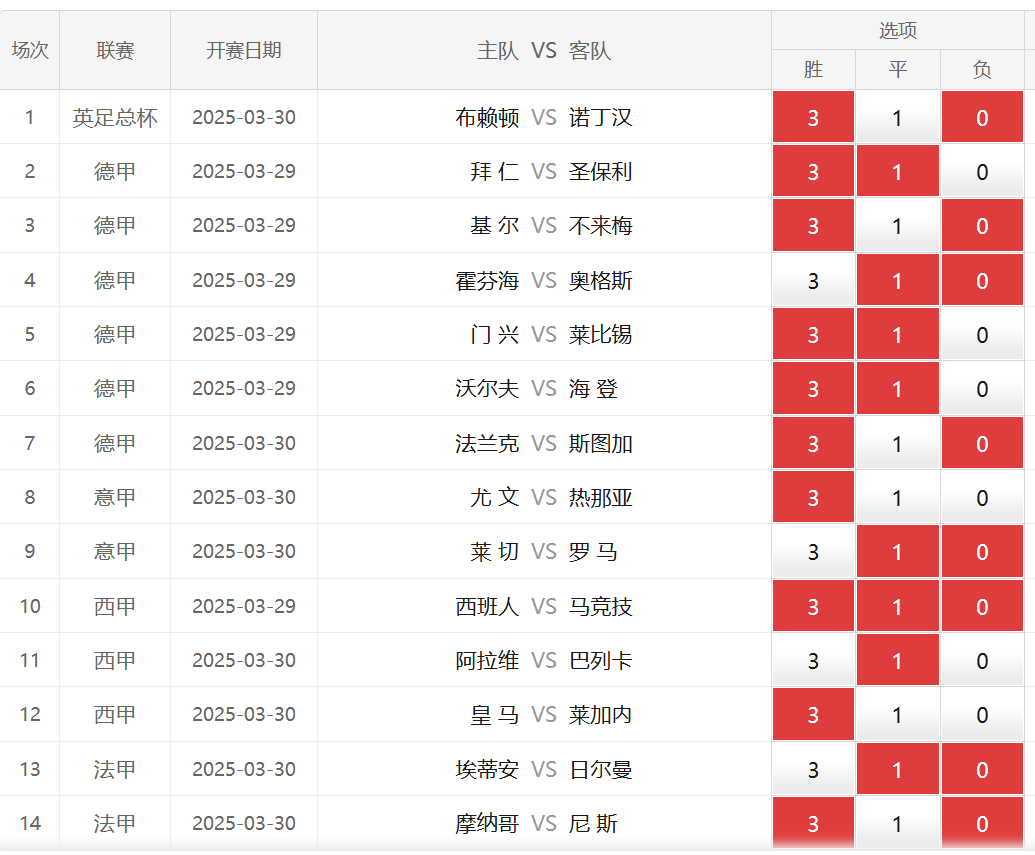The width and height of the screenshot is (1035, 855).
Task: Select win (3) for 阿拉维 vs 巴列卡
Action: pos(813,661)
